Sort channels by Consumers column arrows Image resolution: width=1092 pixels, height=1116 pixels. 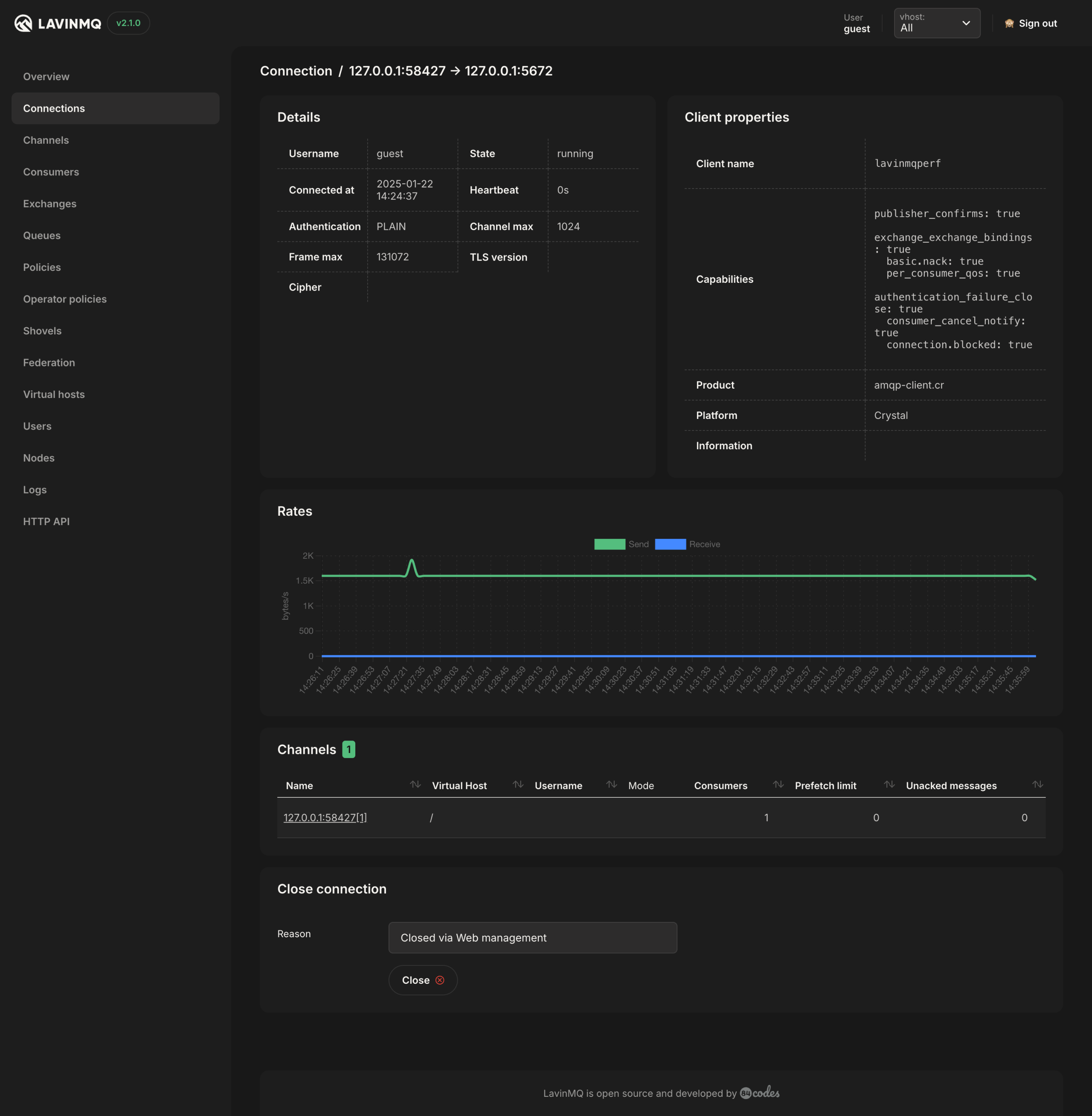778,785
